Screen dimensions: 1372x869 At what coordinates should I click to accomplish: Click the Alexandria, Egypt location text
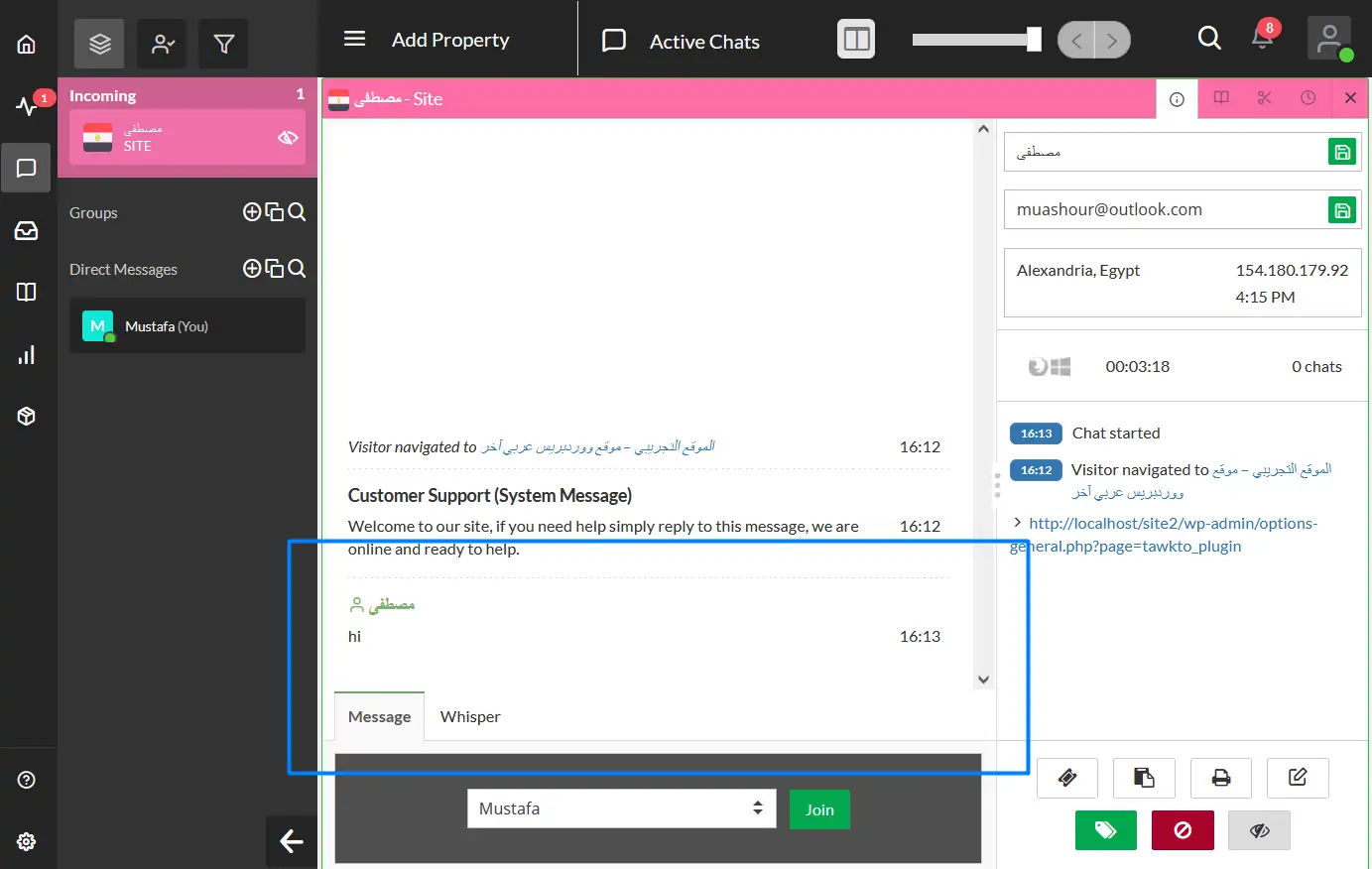click(x=1078, y=270)
